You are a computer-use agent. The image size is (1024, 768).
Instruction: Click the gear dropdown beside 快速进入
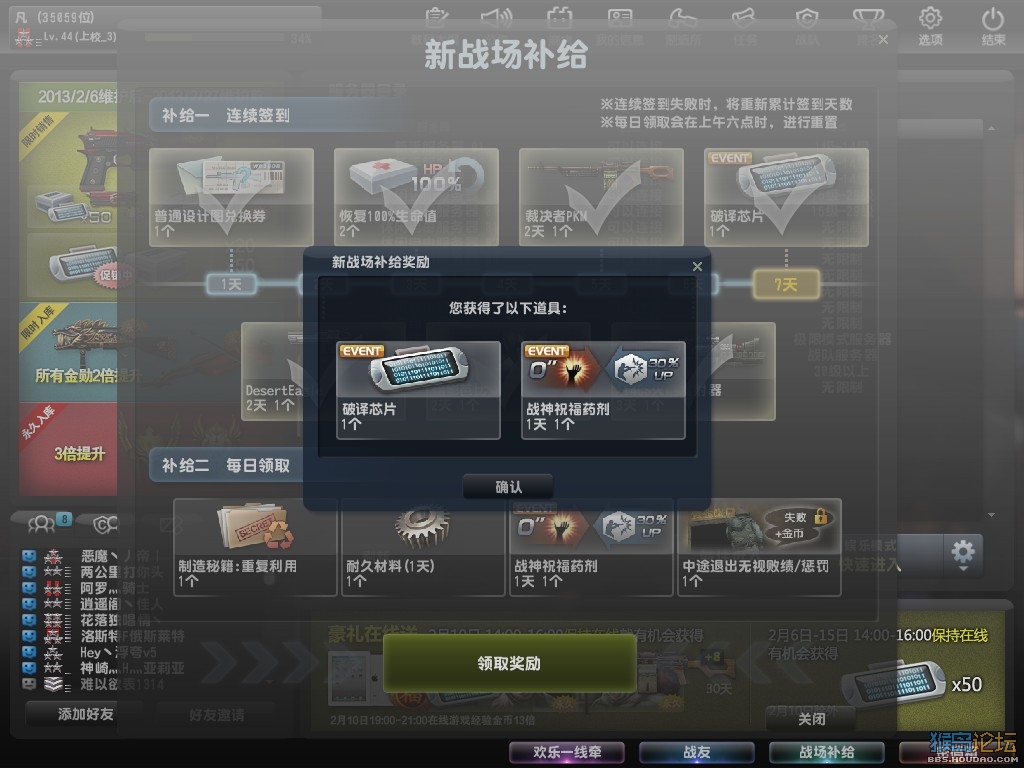pos(963,555)
